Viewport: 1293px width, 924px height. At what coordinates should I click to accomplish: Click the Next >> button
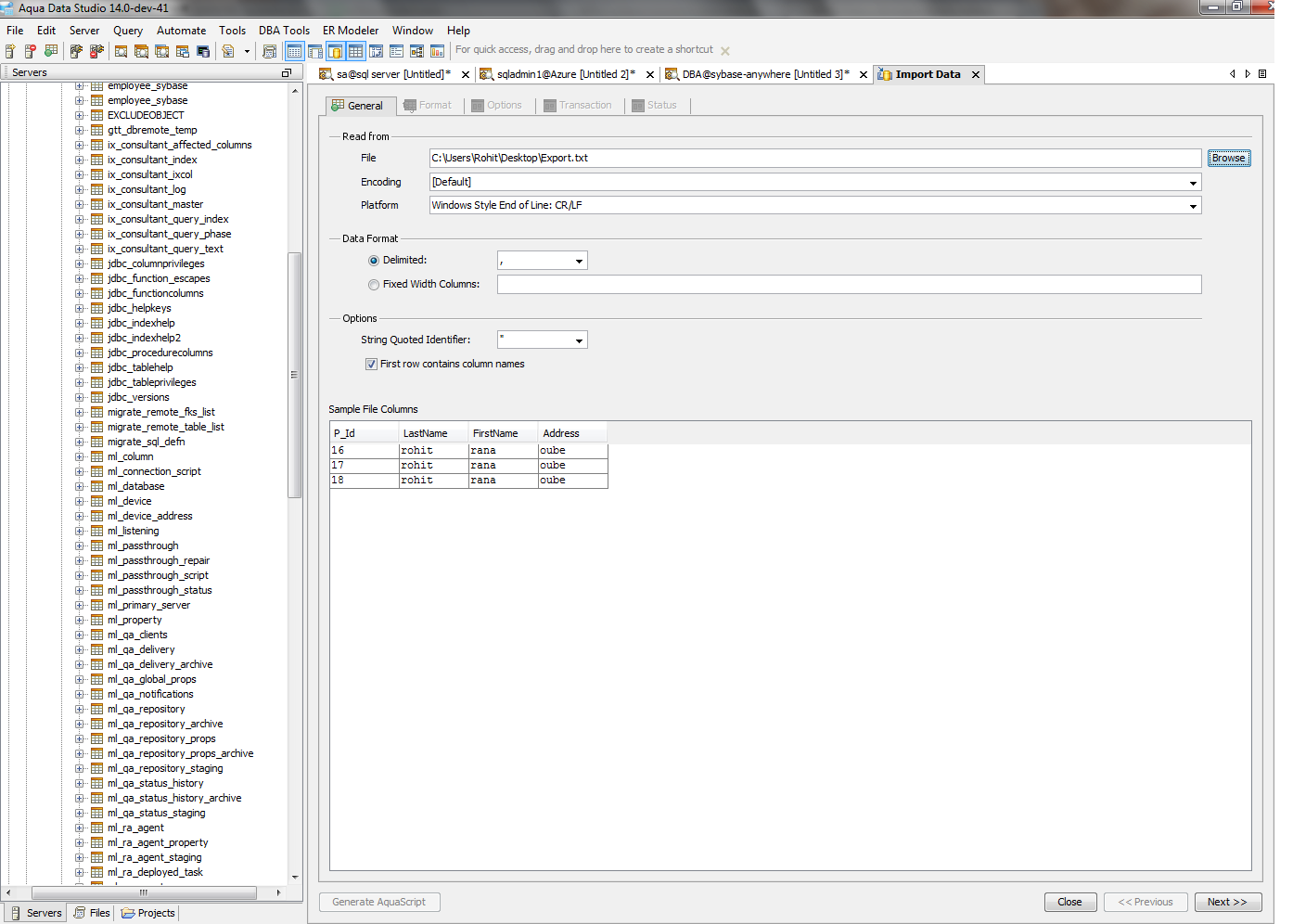point(1228,902)
